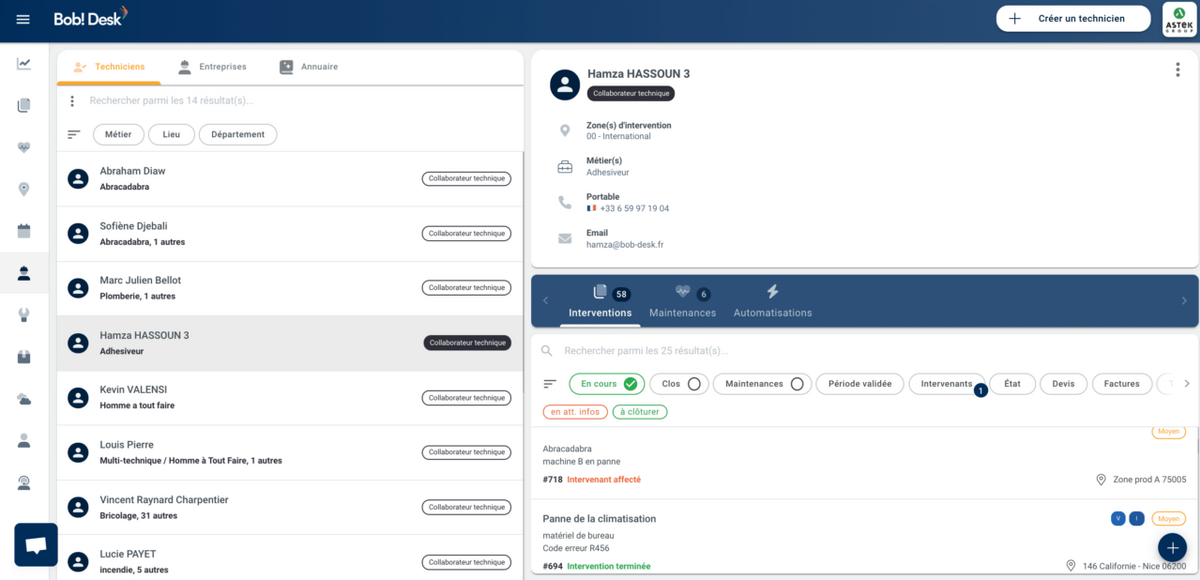Click the technician search field
This screenshot has height=580, width=1200.
click(x=300, y=101)
